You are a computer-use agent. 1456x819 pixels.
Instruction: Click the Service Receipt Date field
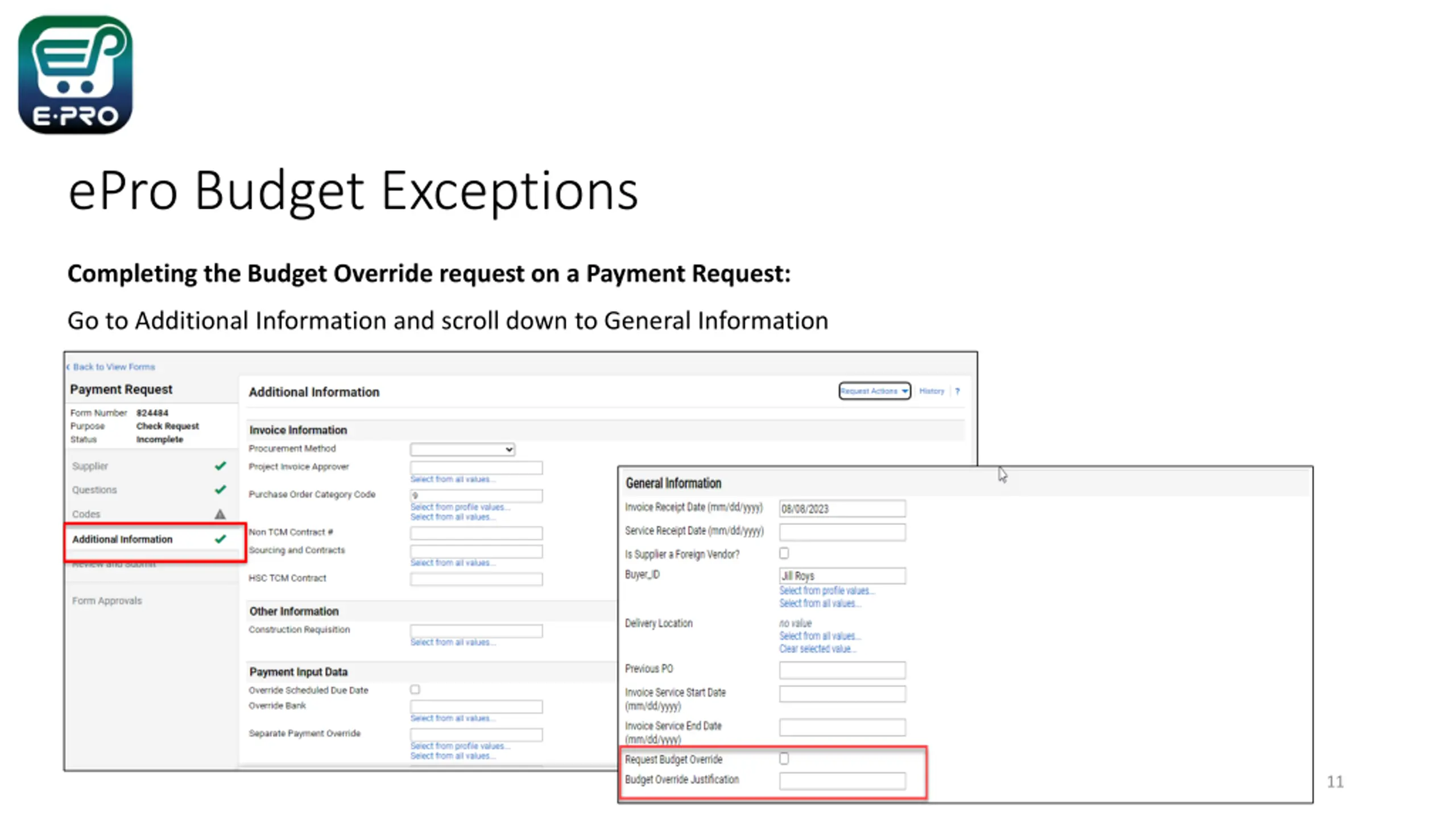click(842, 532)
